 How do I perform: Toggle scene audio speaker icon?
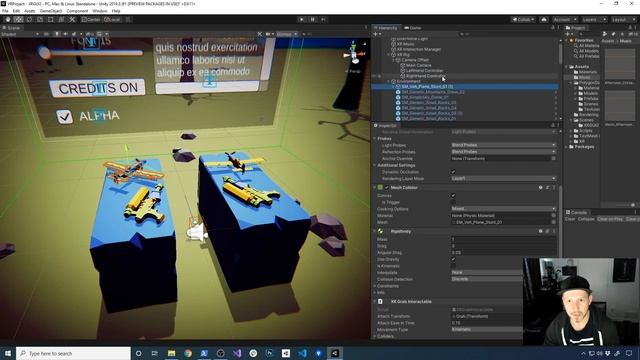(65, 34)
